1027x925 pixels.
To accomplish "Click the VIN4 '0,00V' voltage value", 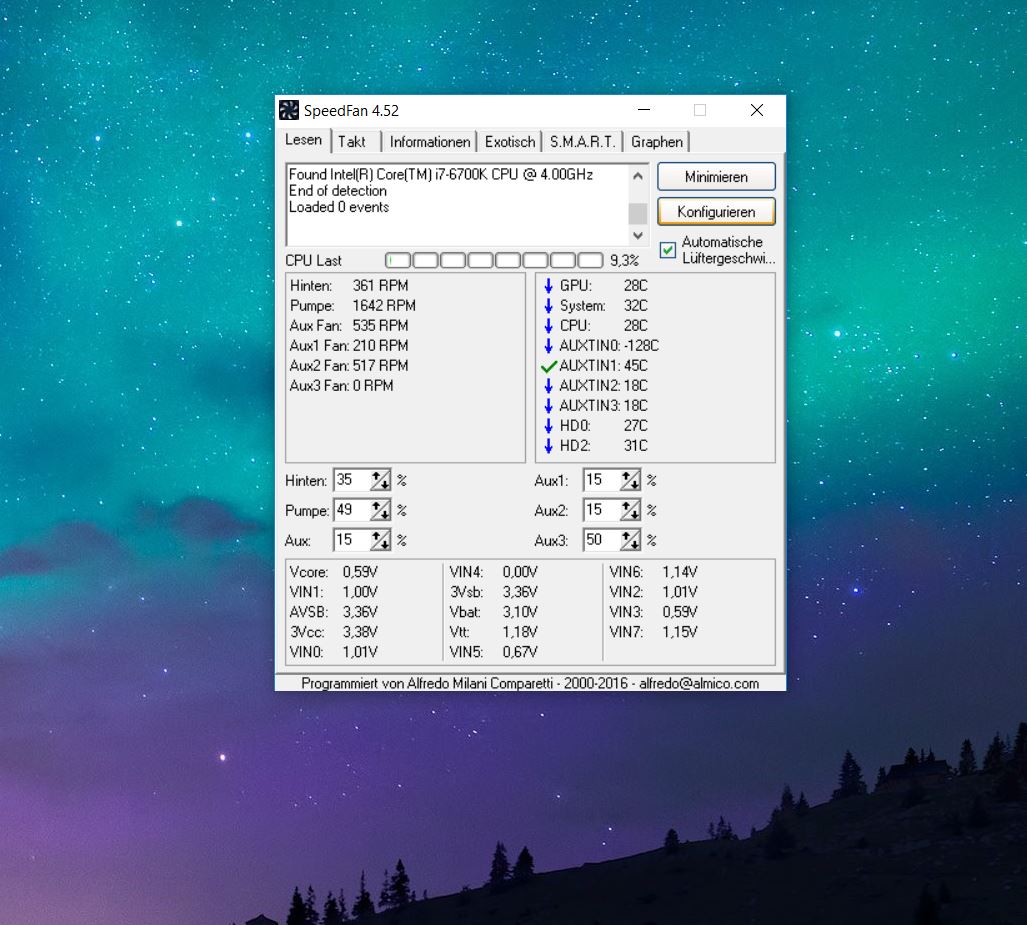I will tap(520, 572).
